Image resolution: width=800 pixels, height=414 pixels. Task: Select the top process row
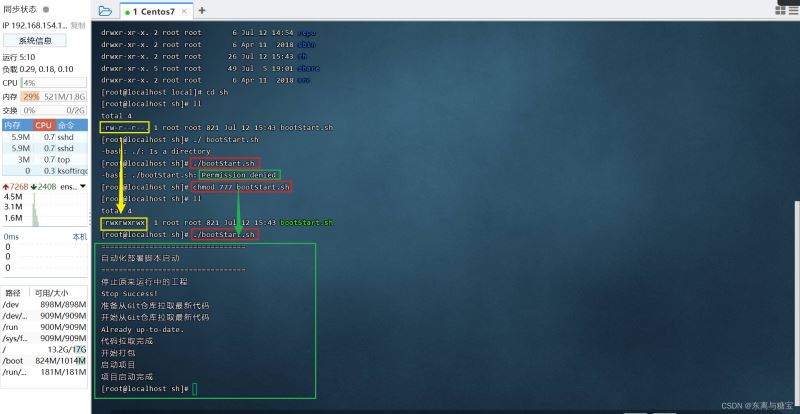[x=44, y=158]
